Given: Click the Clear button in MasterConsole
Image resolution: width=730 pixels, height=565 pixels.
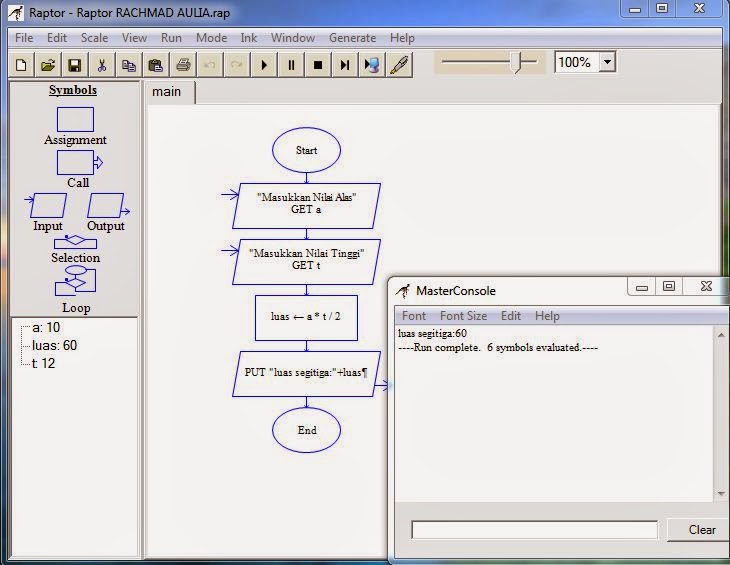Looking at the screenshot, I should pos(701,530).
